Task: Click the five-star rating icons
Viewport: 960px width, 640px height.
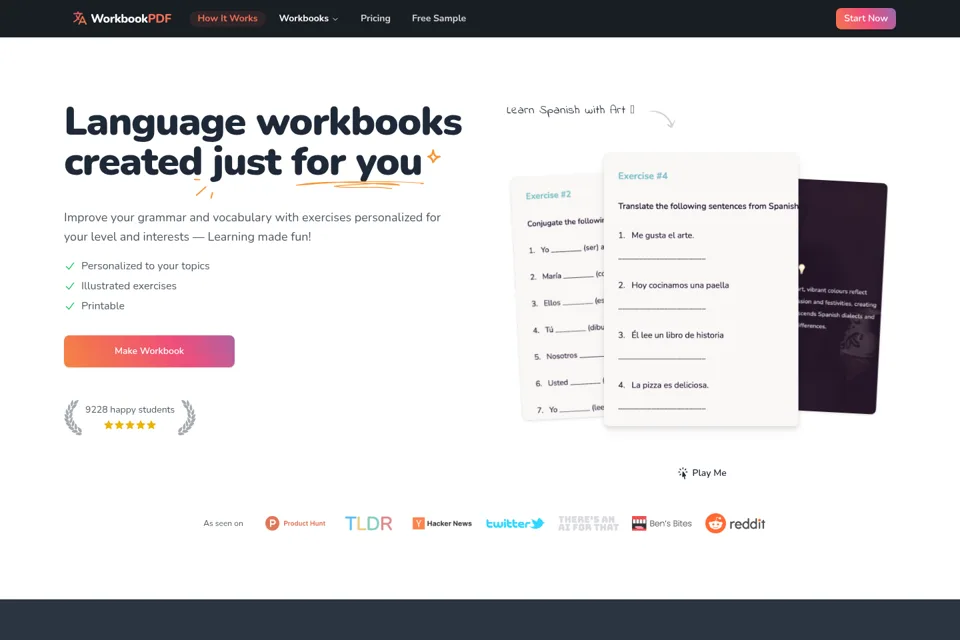Action: pyautogui.click(x=130, y=425)
